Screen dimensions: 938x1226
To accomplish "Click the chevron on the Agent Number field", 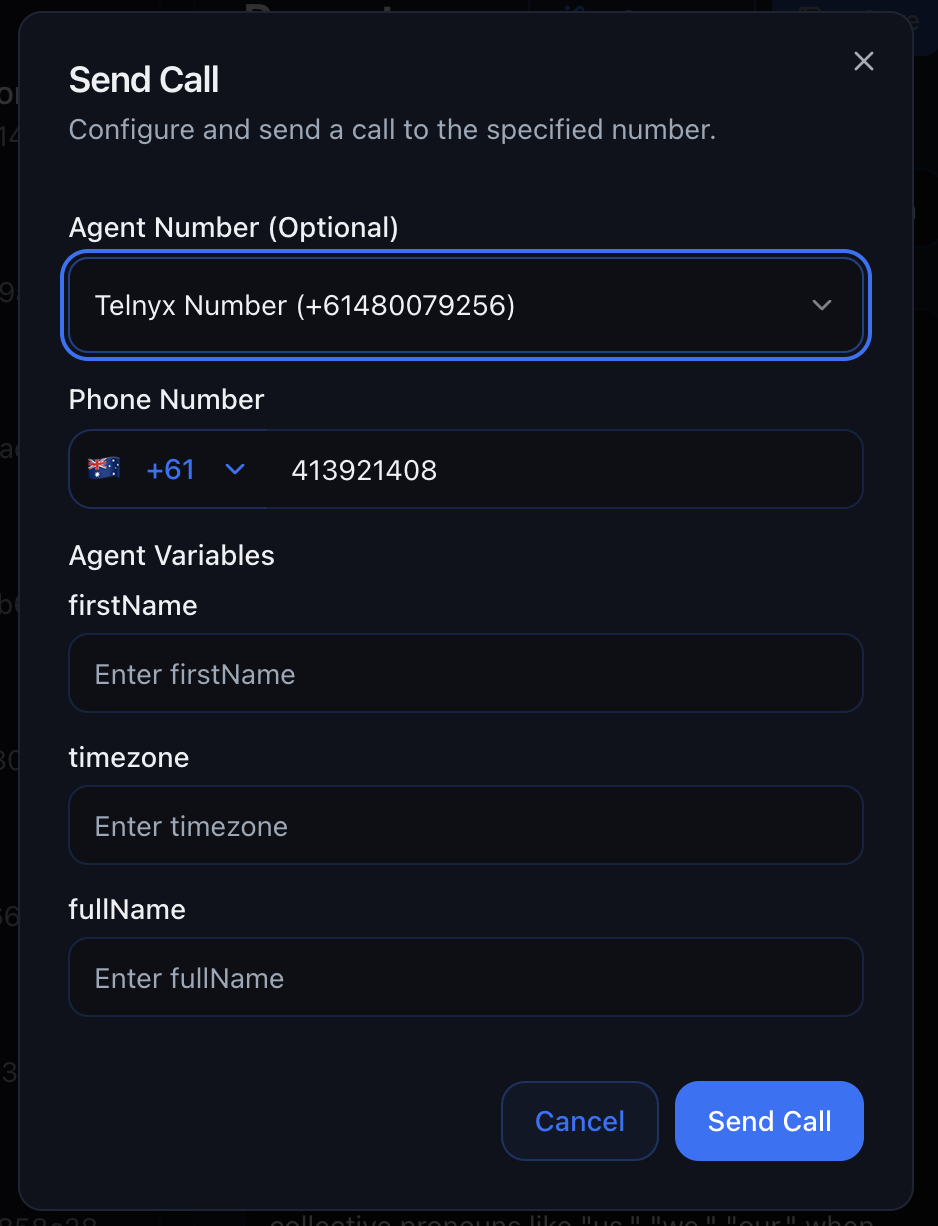I will 821,305.
